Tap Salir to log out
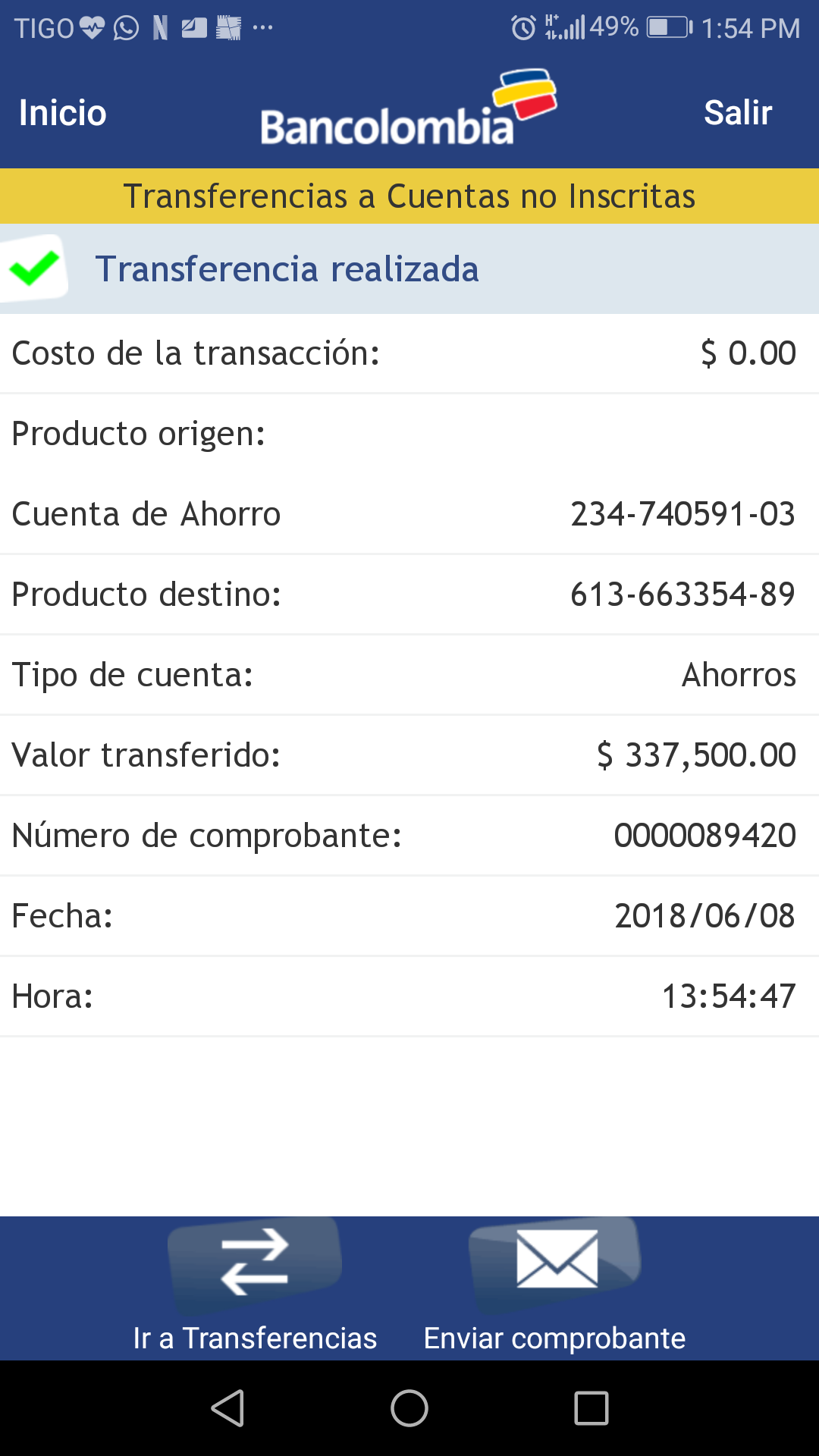Screen dimensions: 819x1456 click(737, 113)
